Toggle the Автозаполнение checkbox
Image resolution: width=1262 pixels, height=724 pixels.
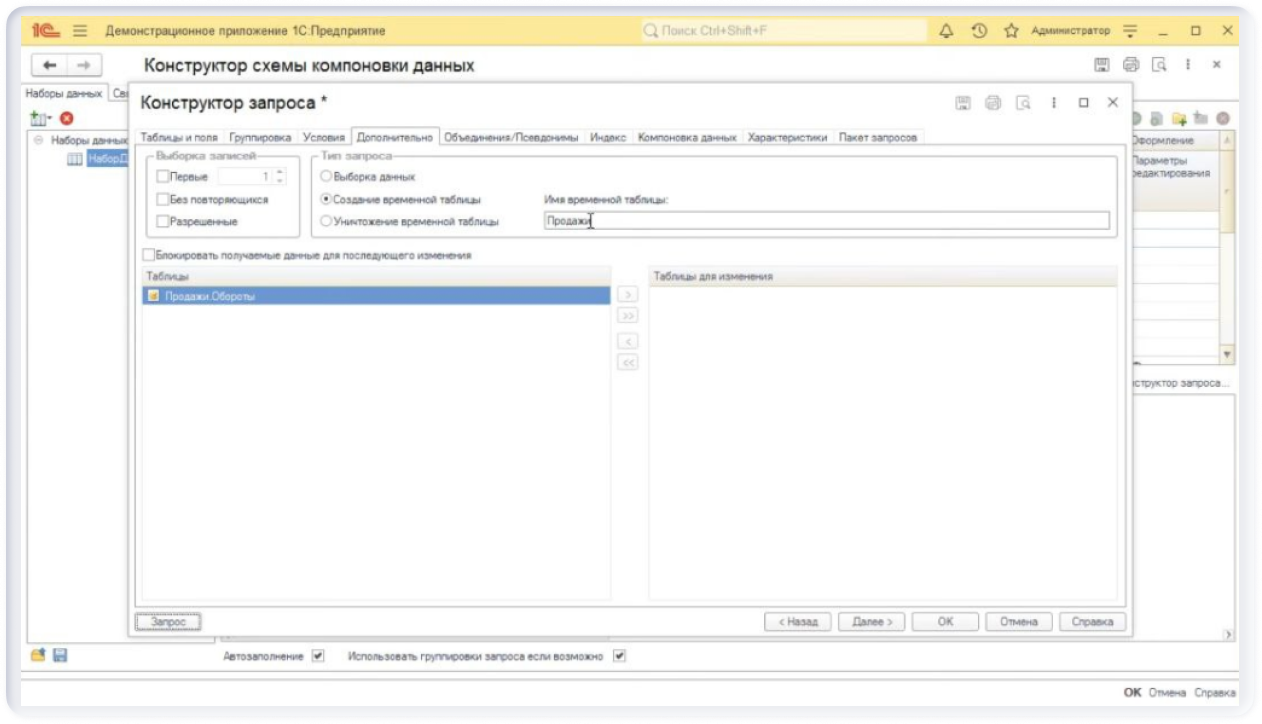click(x=318, y=657)
